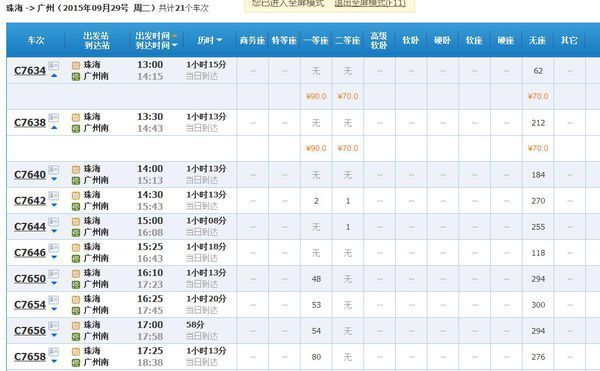The height and width of the screenshot is (371, 600).
Task: Open train number link C7658
Action: tap(30, 357)
